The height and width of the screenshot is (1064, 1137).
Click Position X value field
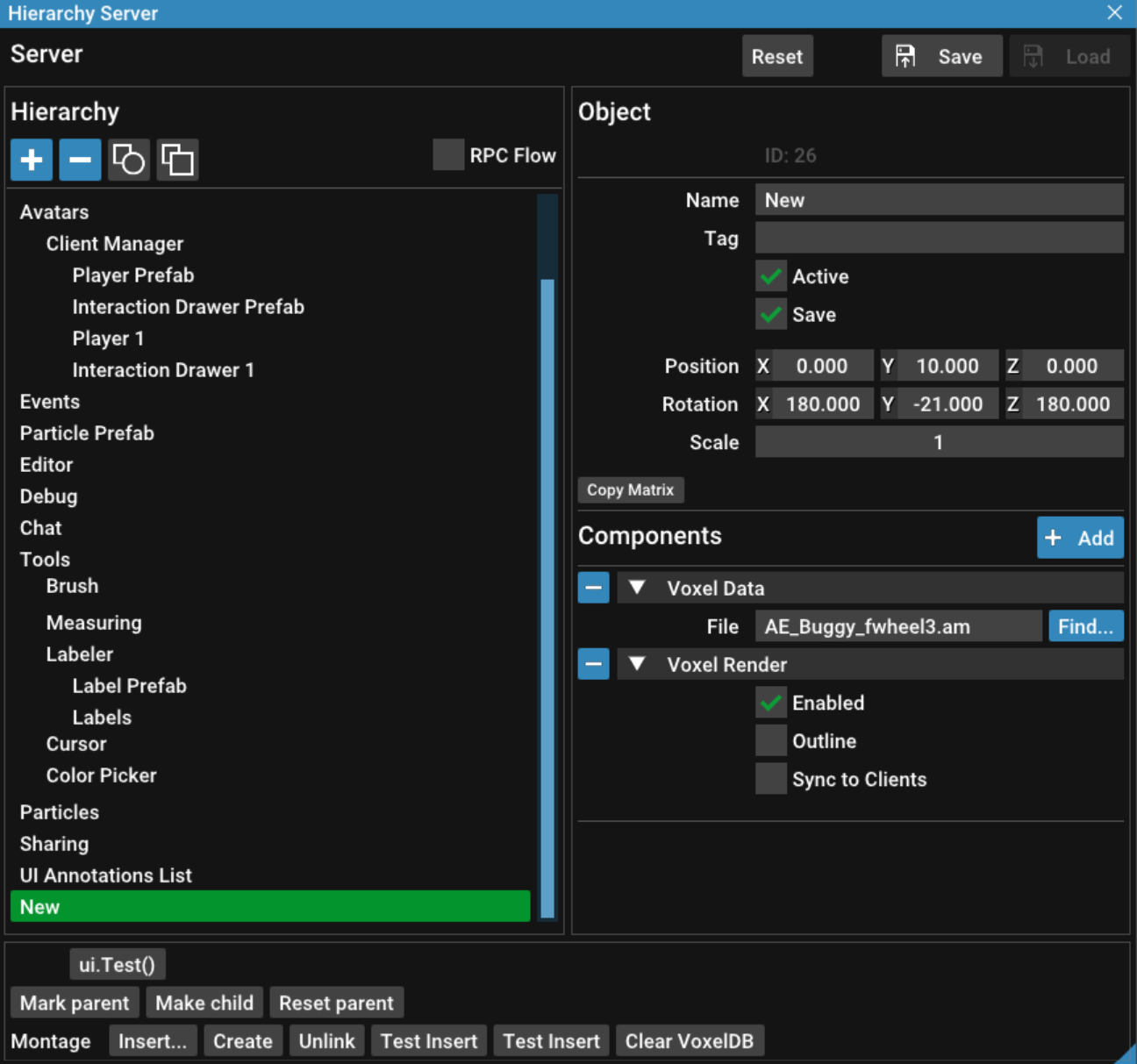point(823,366)
